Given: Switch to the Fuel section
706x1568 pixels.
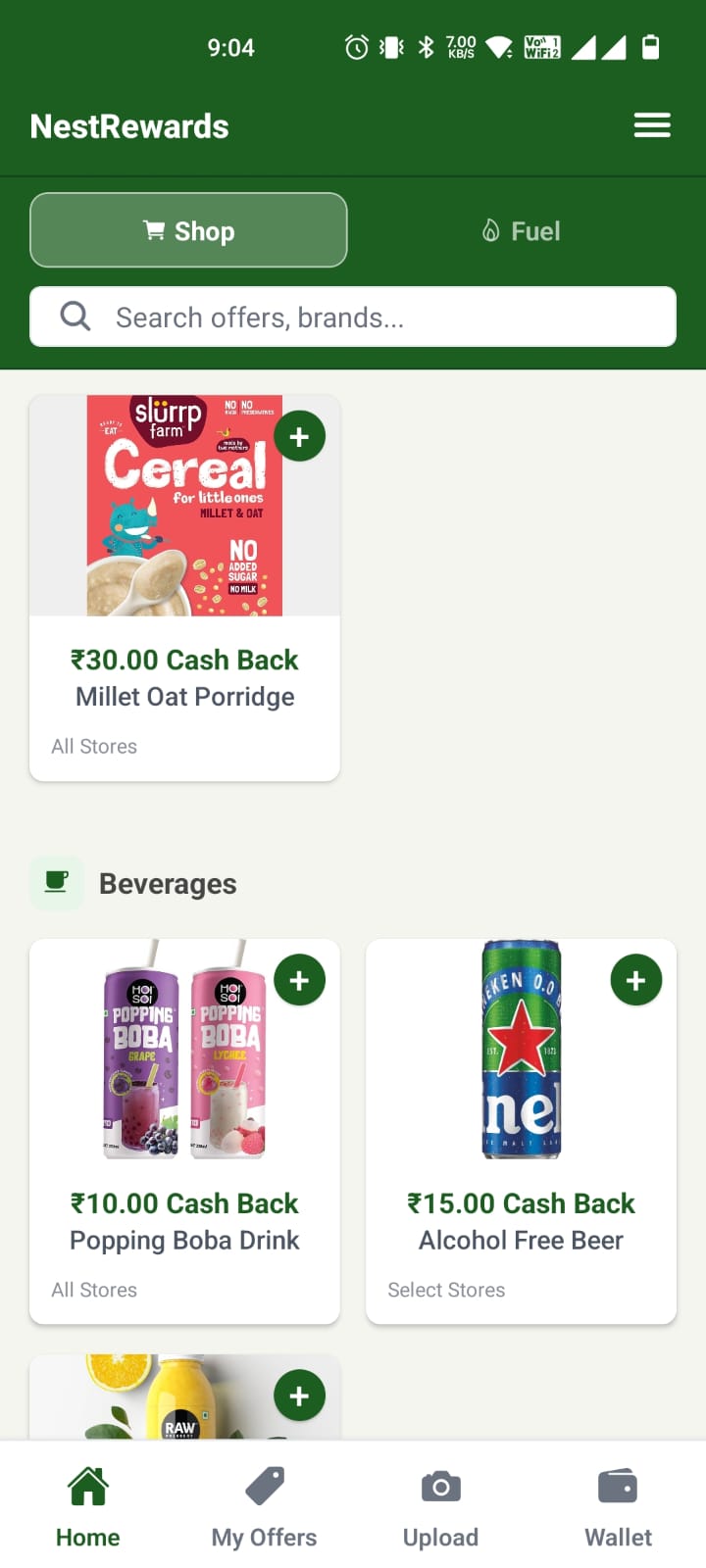Looking at the screenshot, I should [521, 231].
